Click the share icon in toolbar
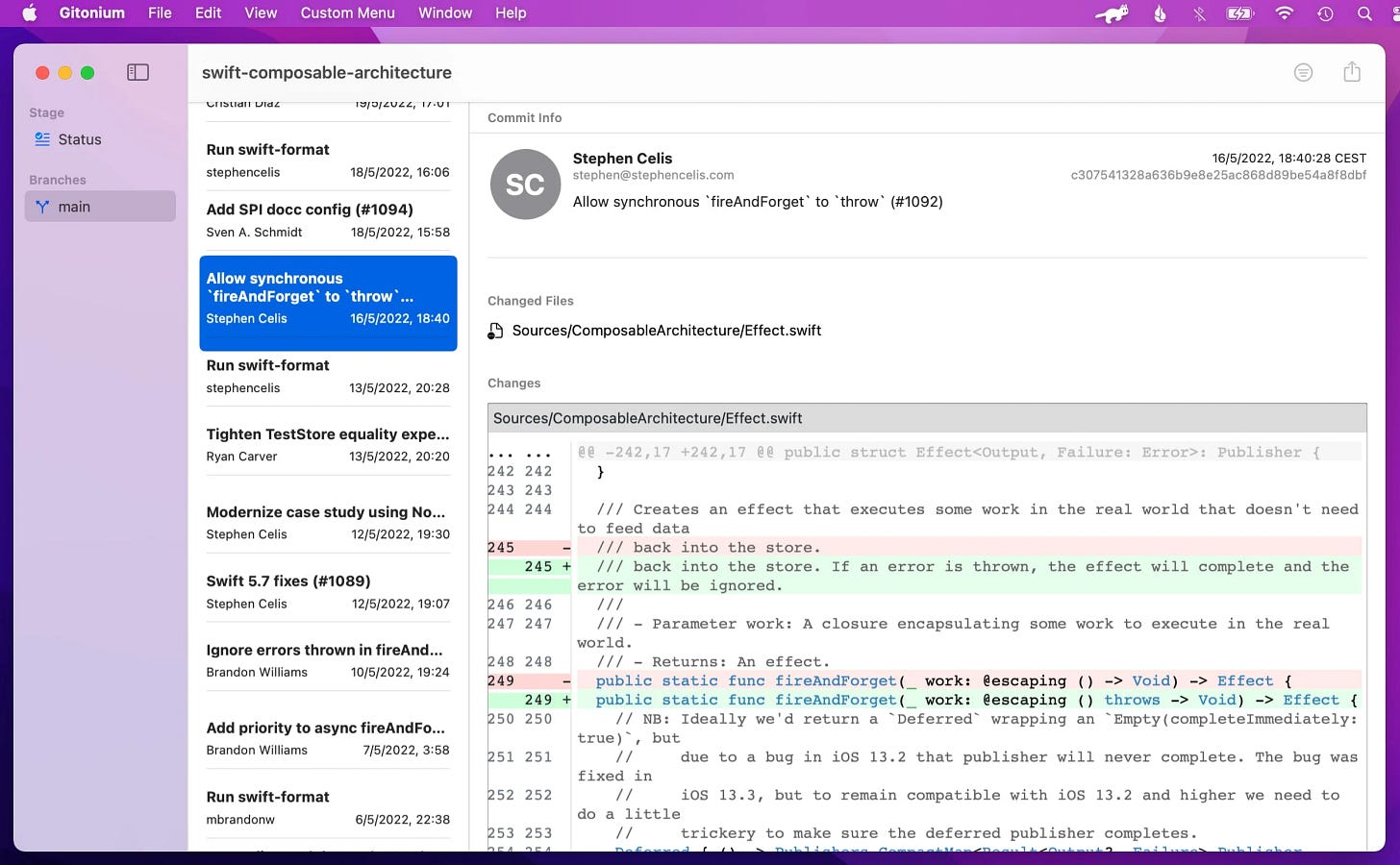 tap(1352, 72)
